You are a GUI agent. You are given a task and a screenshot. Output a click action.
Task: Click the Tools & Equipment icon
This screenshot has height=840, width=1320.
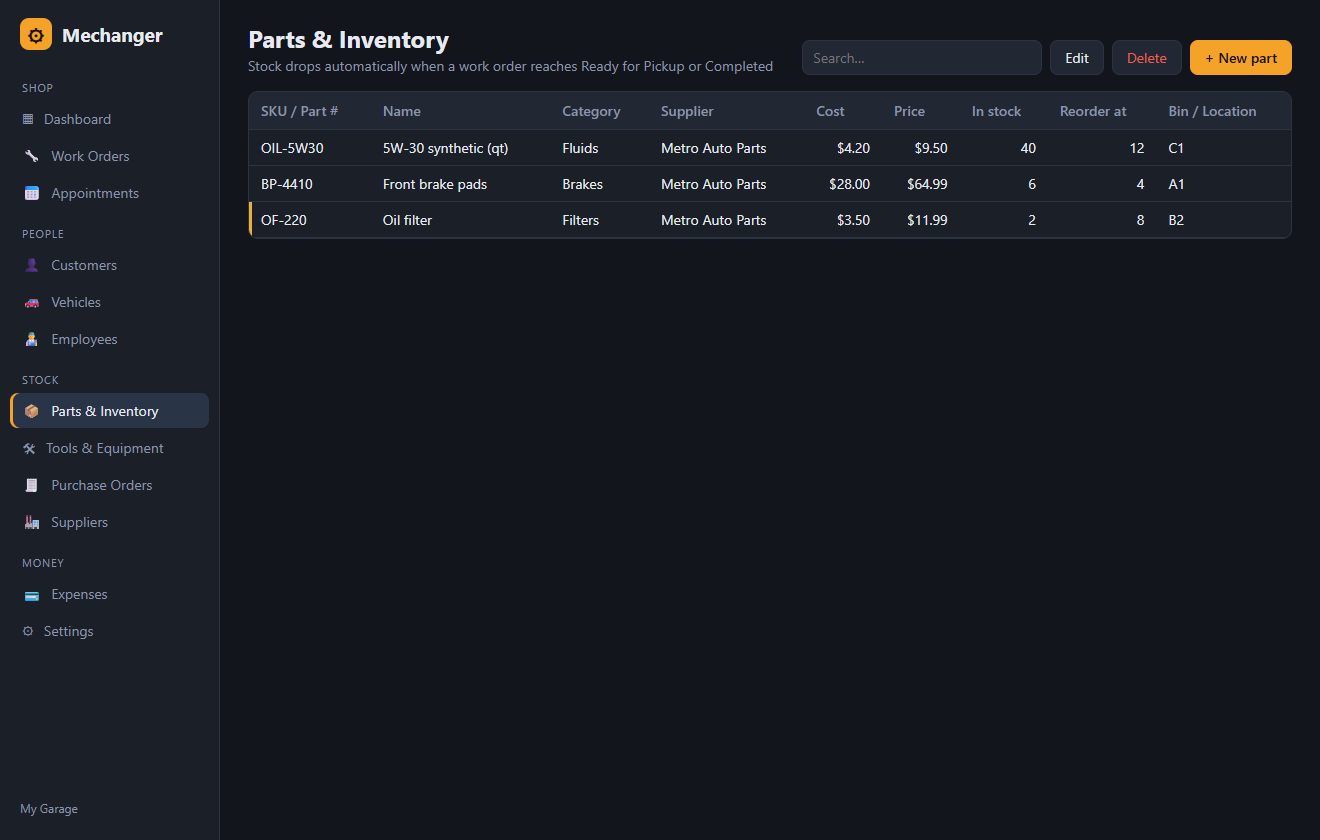coord(29,448)
